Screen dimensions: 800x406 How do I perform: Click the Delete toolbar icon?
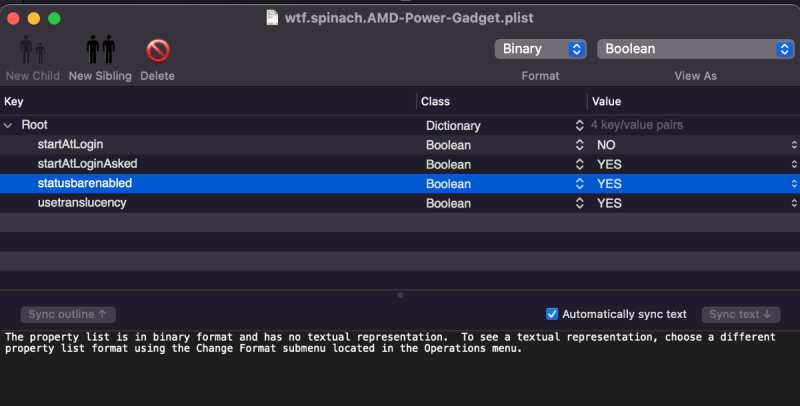157,51
